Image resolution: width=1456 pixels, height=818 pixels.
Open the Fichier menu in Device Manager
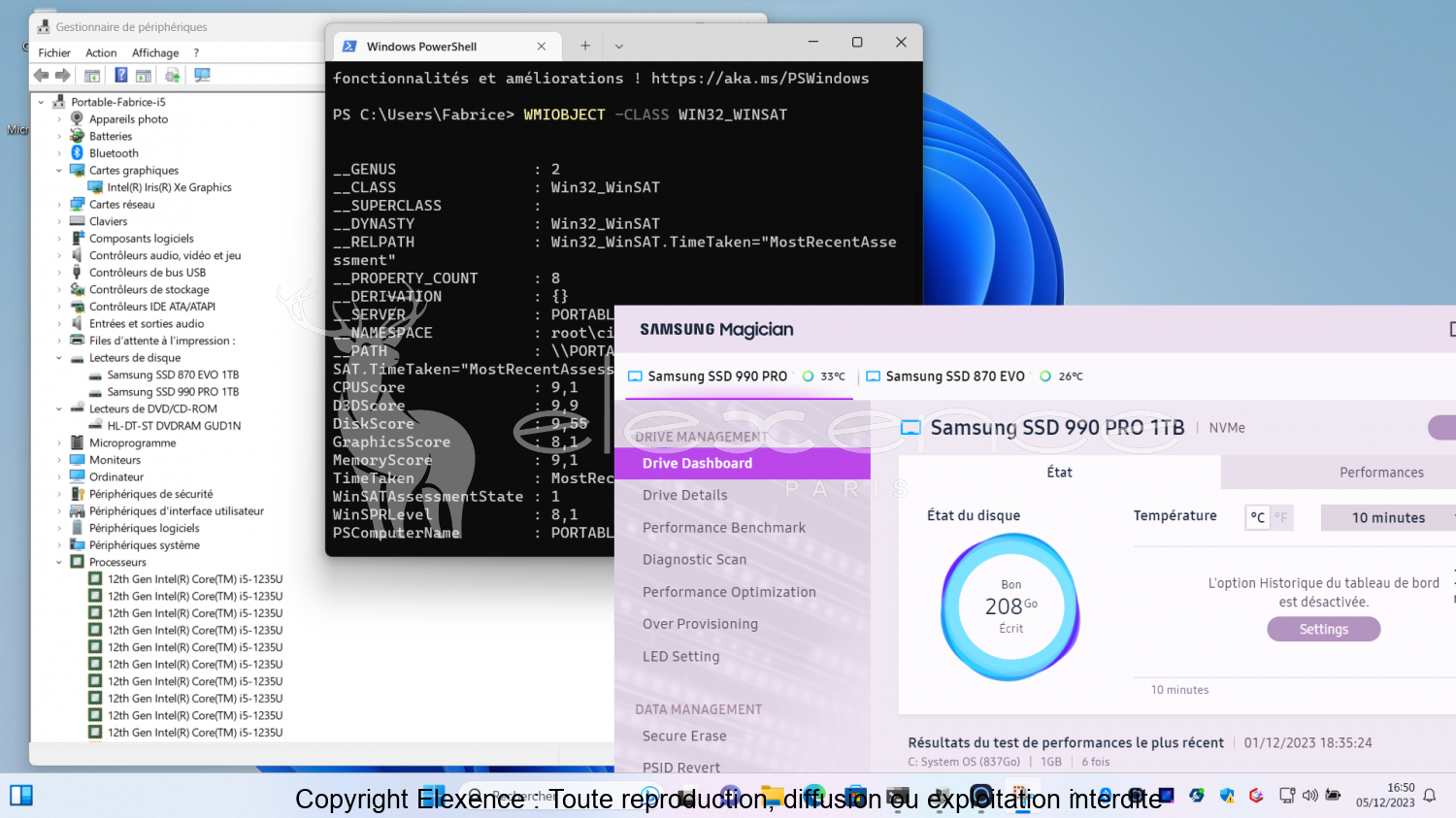[54, 52]
